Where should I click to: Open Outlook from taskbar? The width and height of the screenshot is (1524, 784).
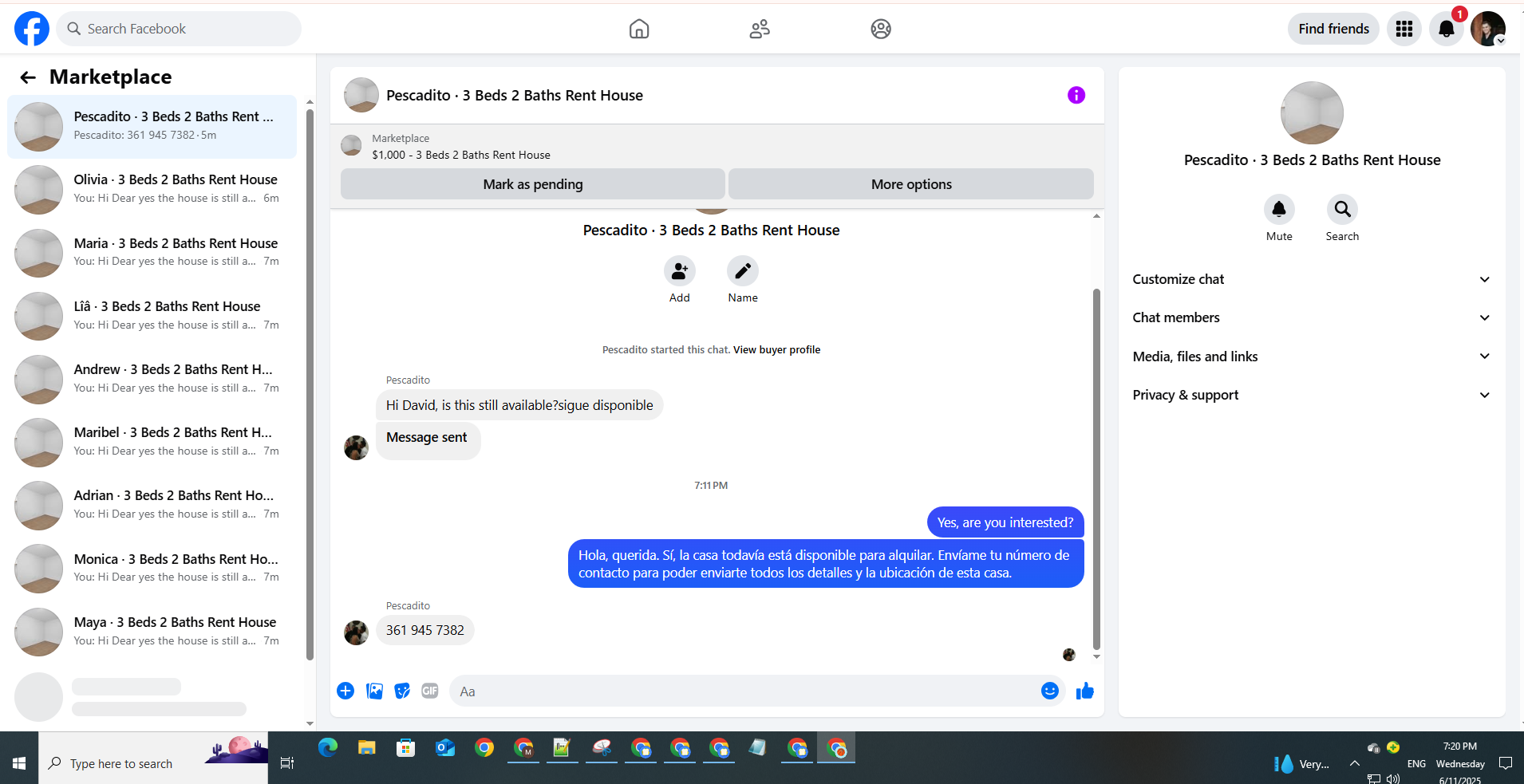tap(445, 748)
